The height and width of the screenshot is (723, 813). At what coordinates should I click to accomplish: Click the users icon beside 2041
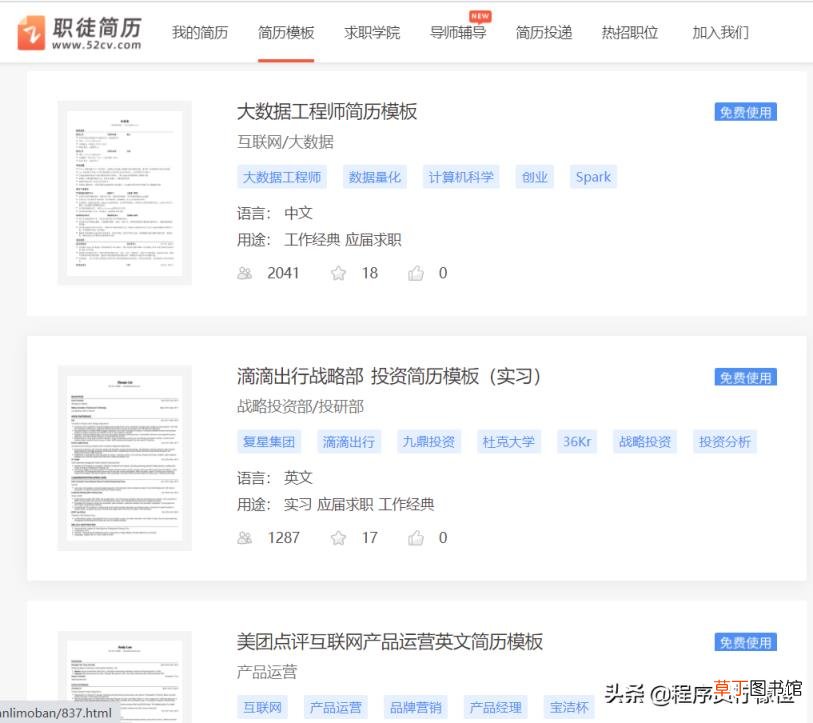point(245,273)
